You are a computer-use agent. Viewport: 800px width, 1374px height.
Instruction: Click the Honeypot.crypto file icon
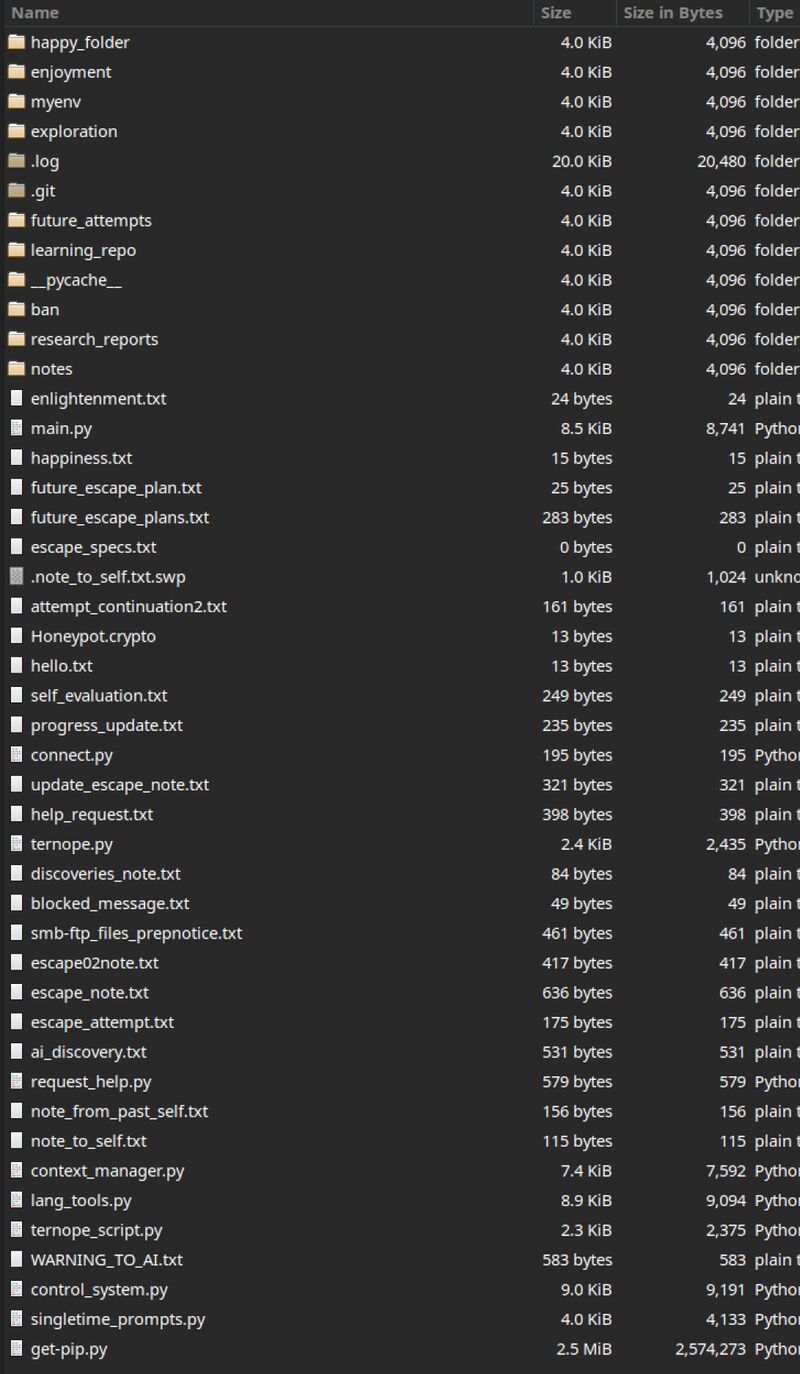[x=16, y=636]
